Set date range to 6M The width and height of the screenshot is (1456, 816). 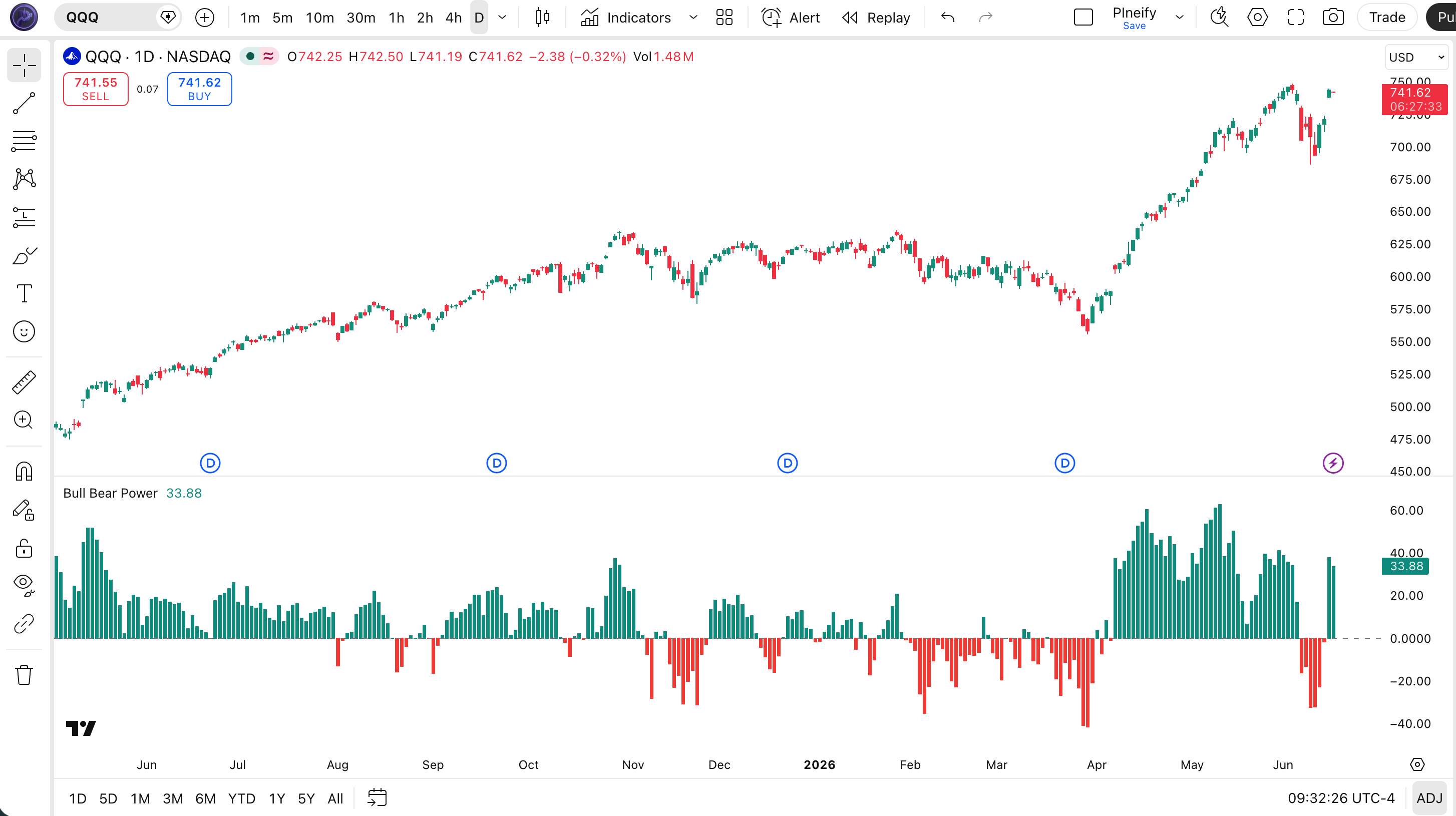(x=205, y=798)
